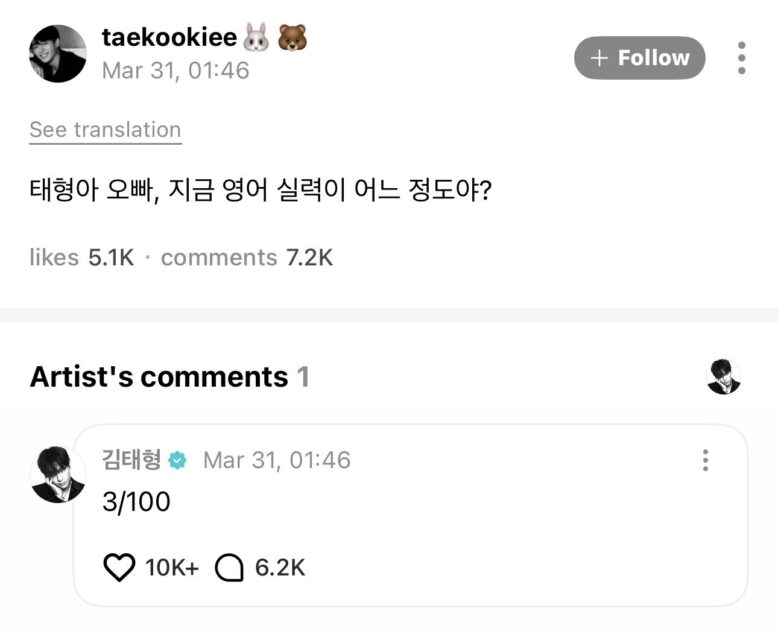Click the bear emoji in the username

(x=292, y=38)
